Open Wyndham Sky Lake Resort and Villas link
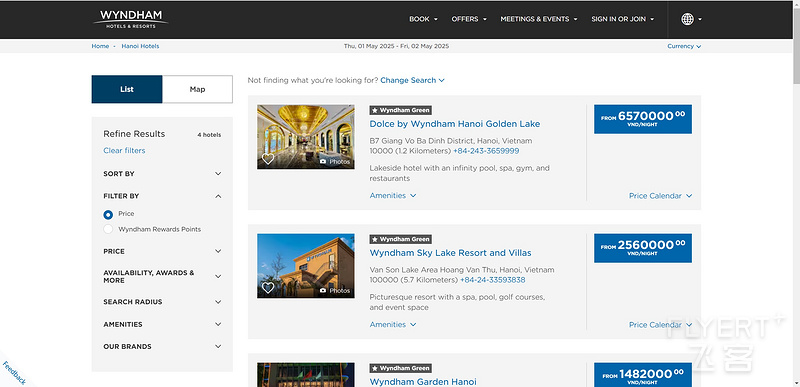800x387 pixels. [451, 253]
